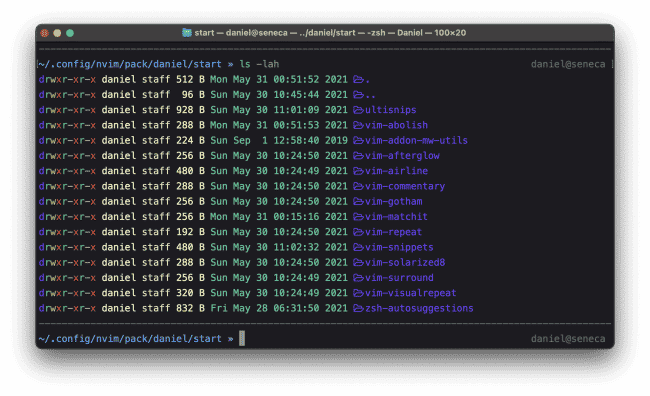This screenshot has height=396, width=650.
Task: Click the '320 B' size of vim-visualrepeat
Action: click(x=190, y=293)
